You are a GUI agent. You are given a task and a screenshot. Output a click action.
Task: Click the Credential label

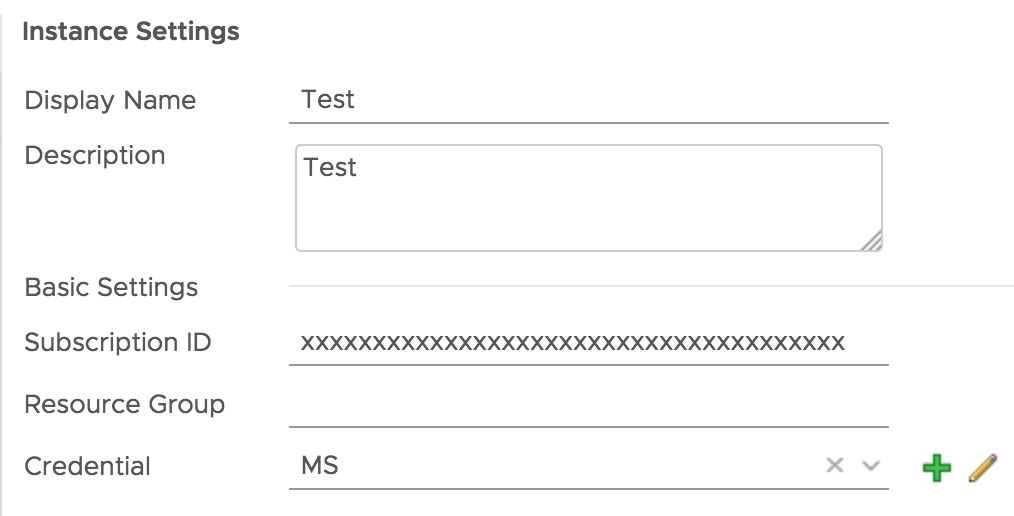tap(88, 467)
